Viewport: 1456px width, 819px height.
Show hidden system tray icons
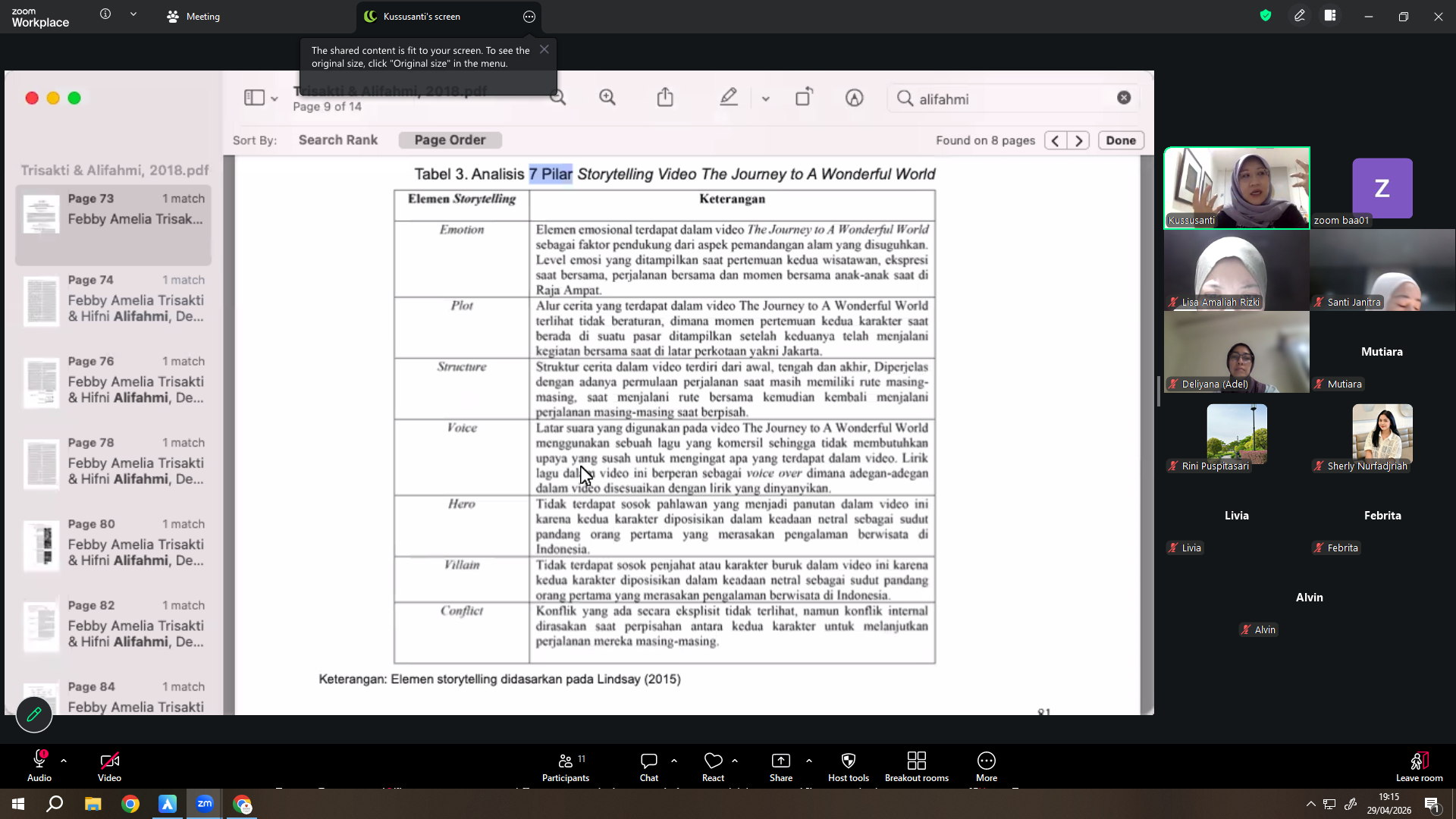pyautogui.click(x=1310, y=804)
